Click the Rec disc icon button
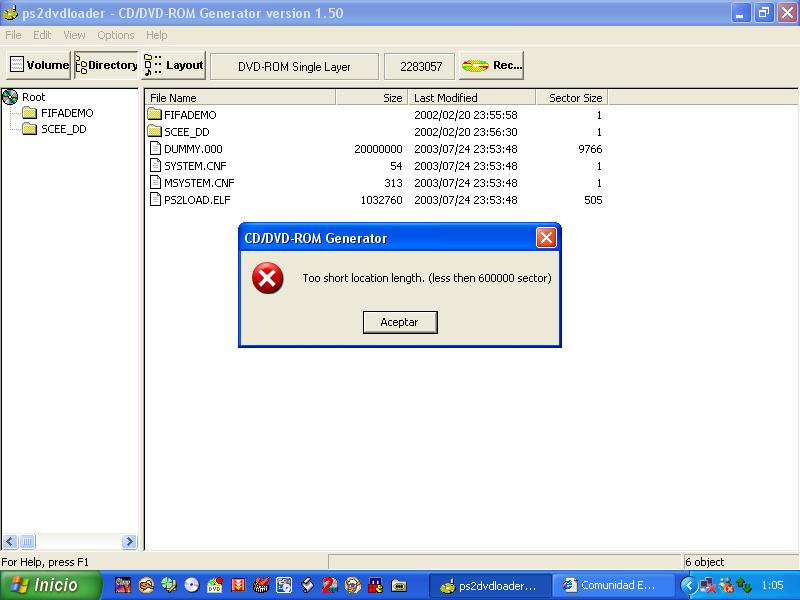Image resolution: width=800 pixels, height=600 pixels. point(491,66)
